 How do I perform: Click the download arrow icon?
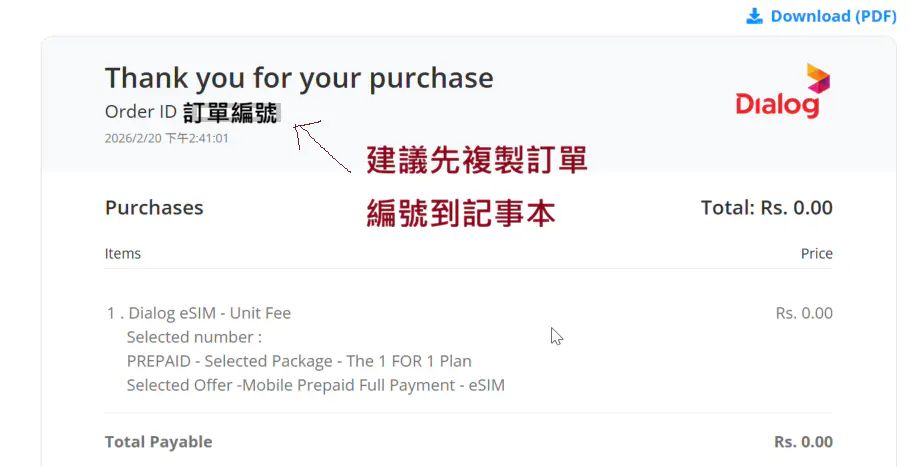754,16
